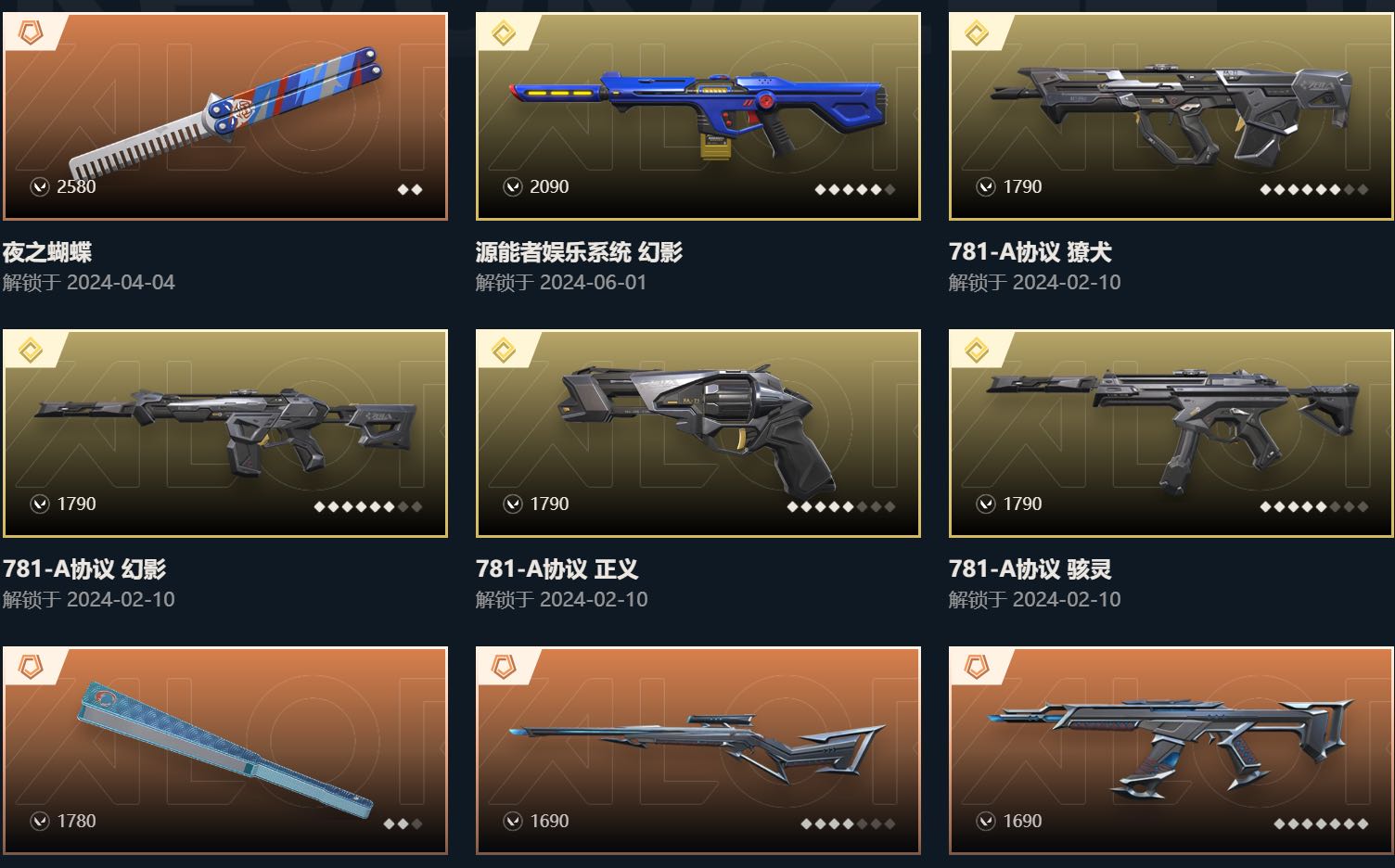The height and width of the screenshot is (868, 1395).
Task: Select the 781-A协议 幻影 rifle skin image
Action: point(225,433)
